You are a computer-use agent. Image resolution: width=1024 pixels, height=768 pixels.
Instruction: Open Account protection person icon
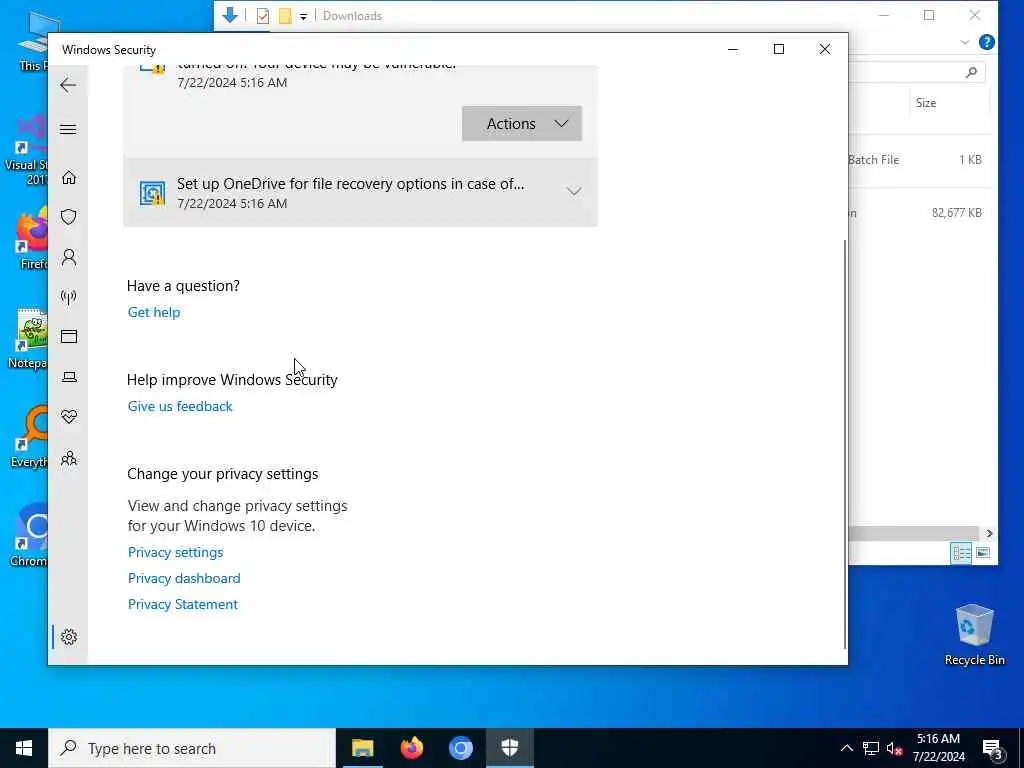pyautogui.click(x=69, y=257)
